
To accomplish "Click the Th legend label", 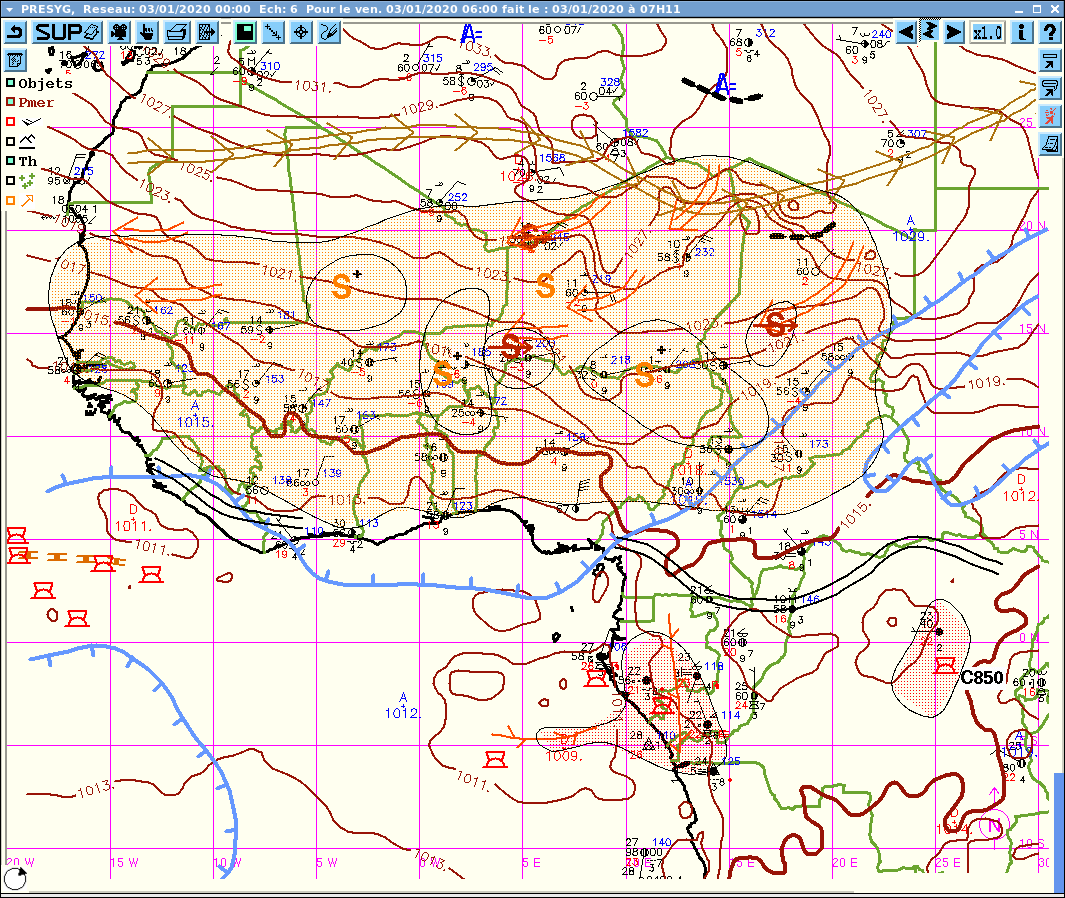I will tap(28, 161).
